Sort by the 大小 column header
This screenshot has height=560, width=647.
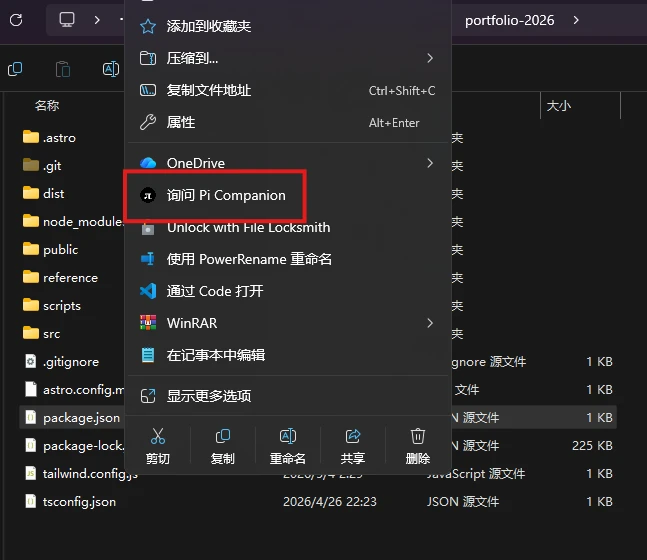pos(559,106)
